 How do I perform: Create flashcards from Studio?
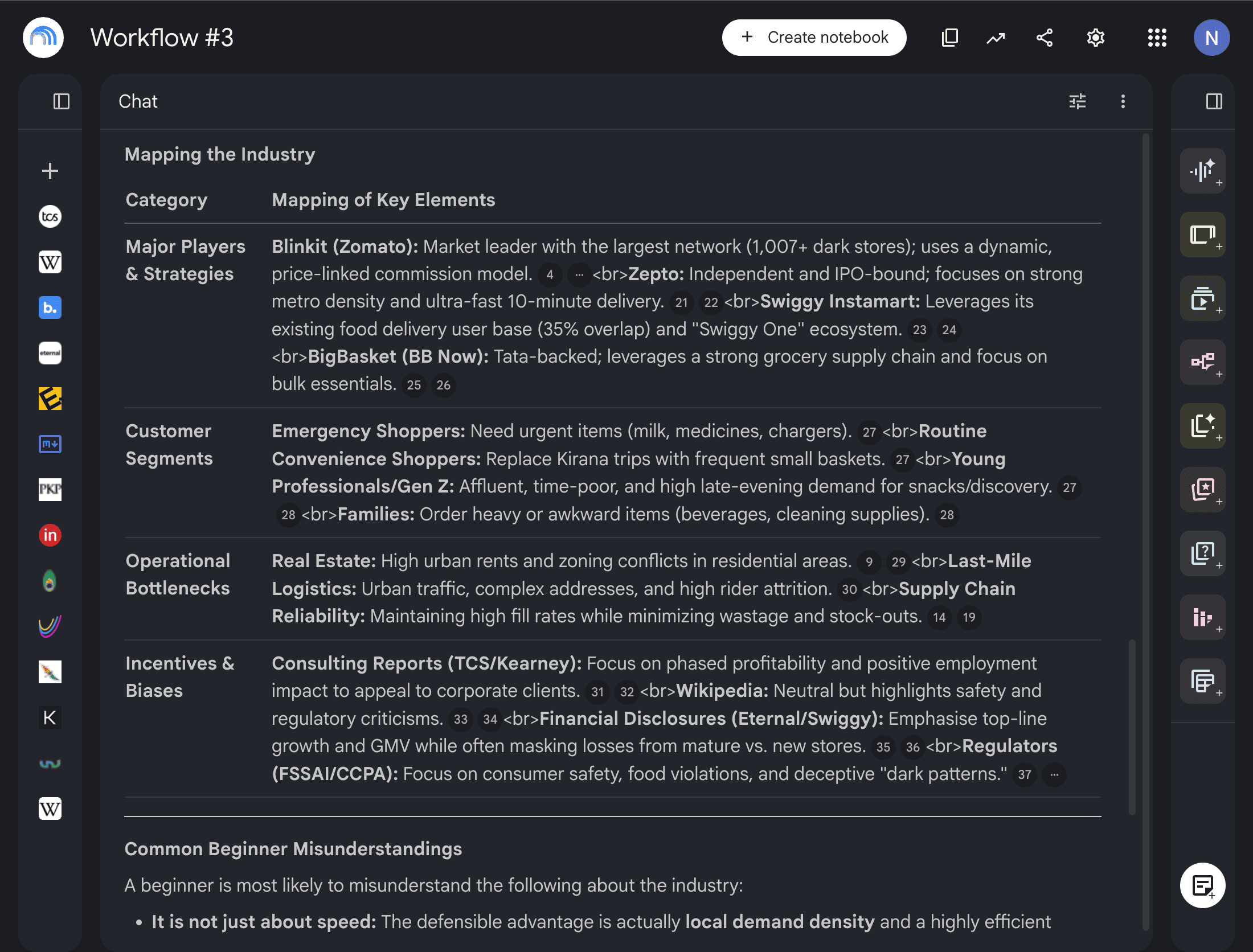(1202, 490)
